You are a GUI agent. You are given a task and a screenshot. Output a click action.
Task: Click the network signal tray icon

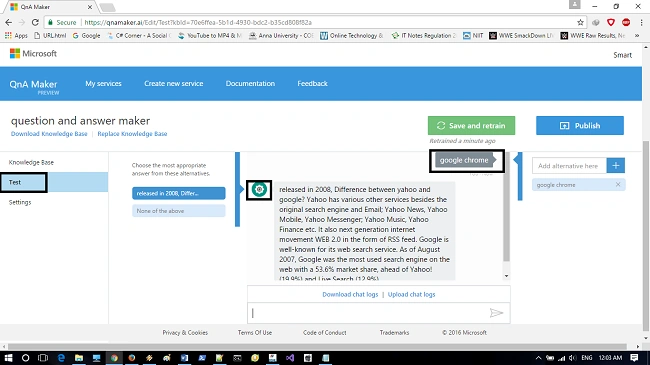pos(562,358)
